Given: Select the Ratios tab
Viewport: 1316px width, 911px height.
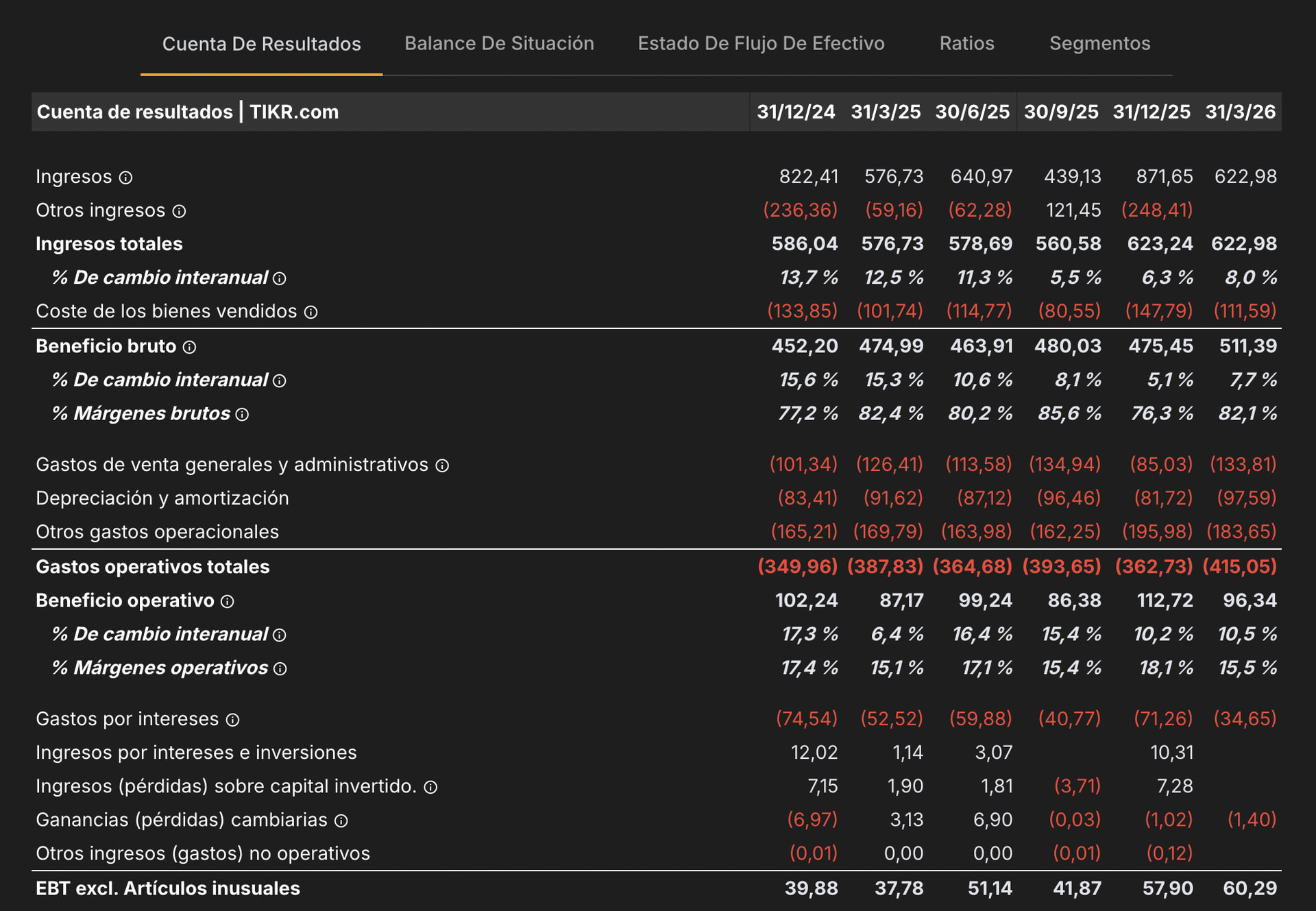Looking at the screenshot, I should point(966,43).
